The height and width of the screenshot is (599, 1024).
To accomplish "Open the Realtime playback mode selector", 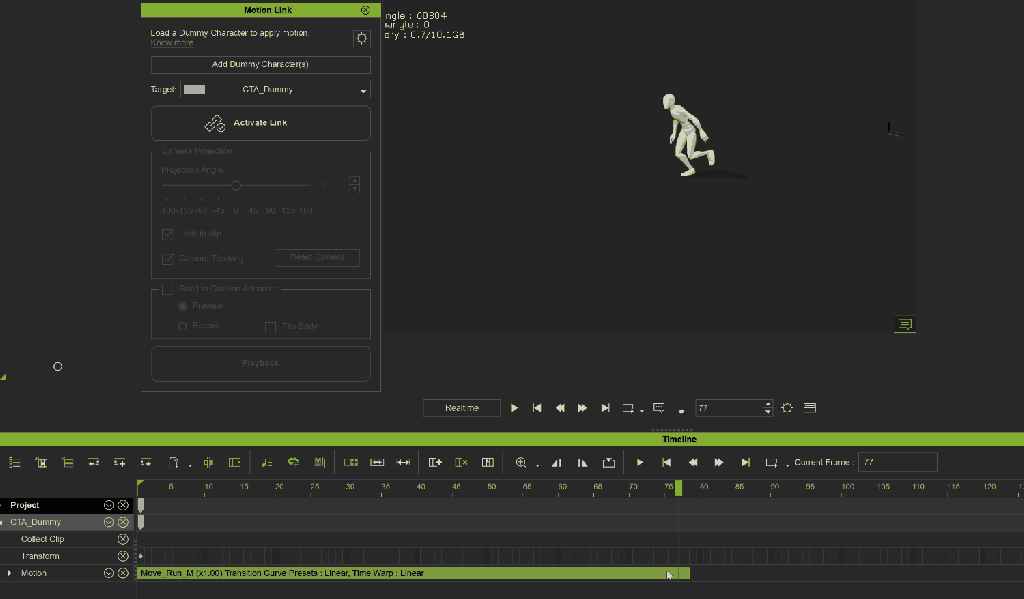I will [461, 408].
